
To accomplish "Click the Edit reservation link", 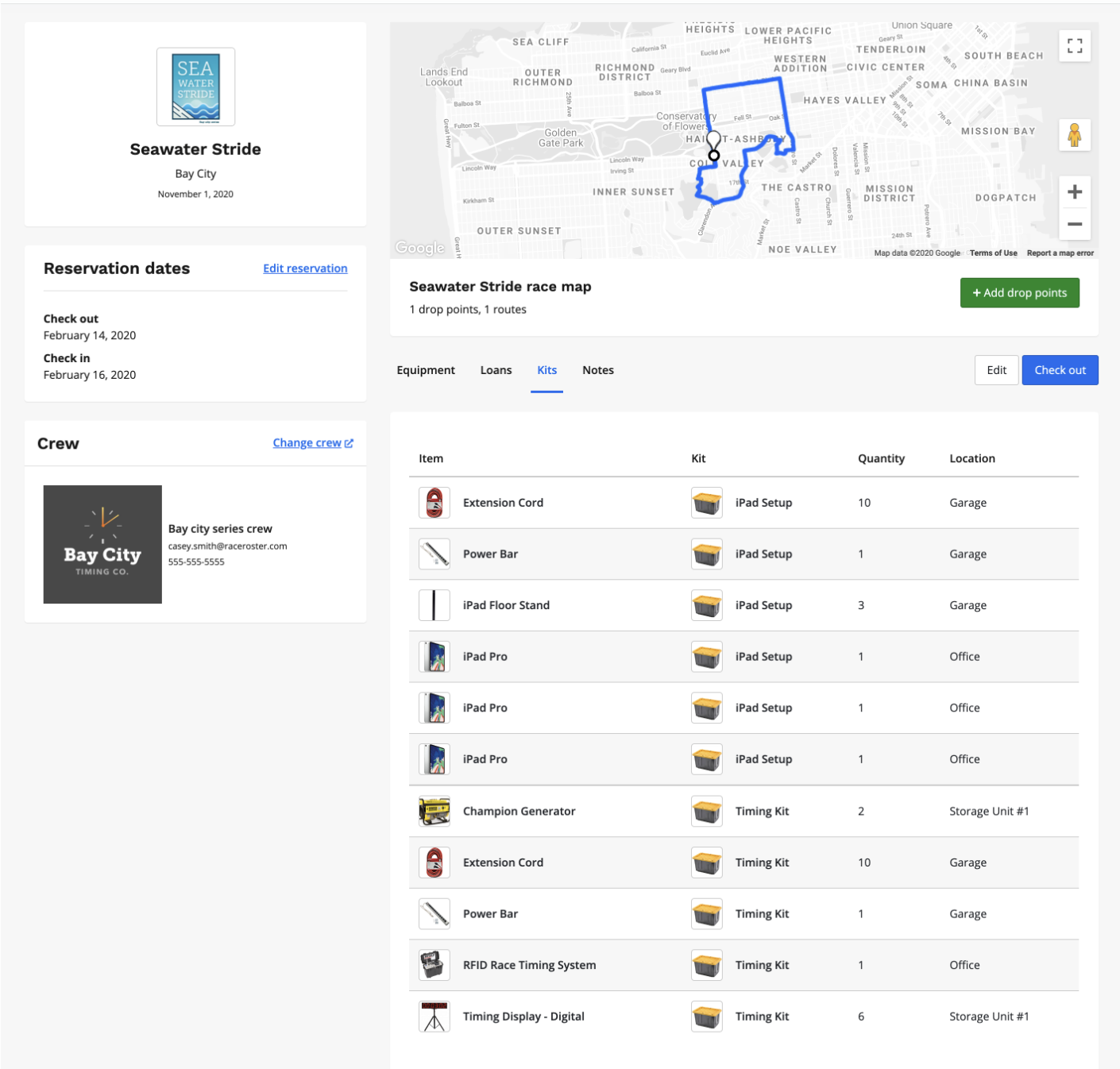I will point(305,268).
